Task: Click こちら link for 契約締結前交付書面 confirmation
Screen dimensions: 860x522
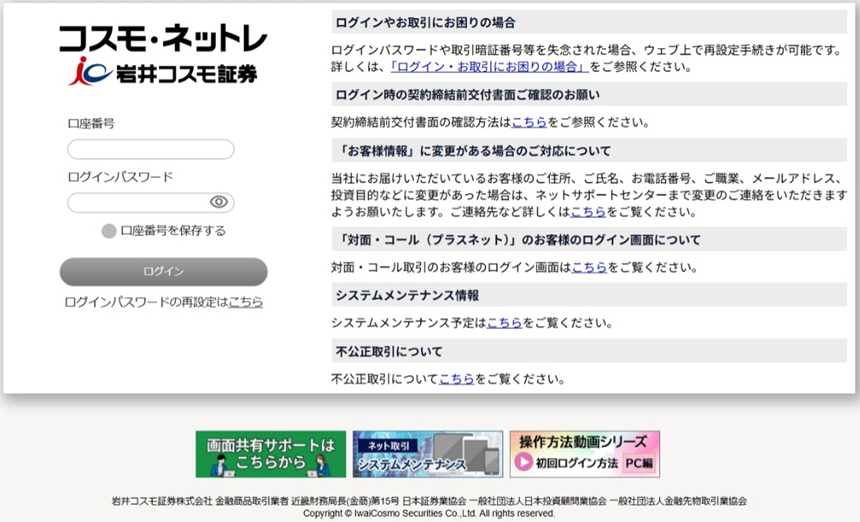Action: pos(529,122)
